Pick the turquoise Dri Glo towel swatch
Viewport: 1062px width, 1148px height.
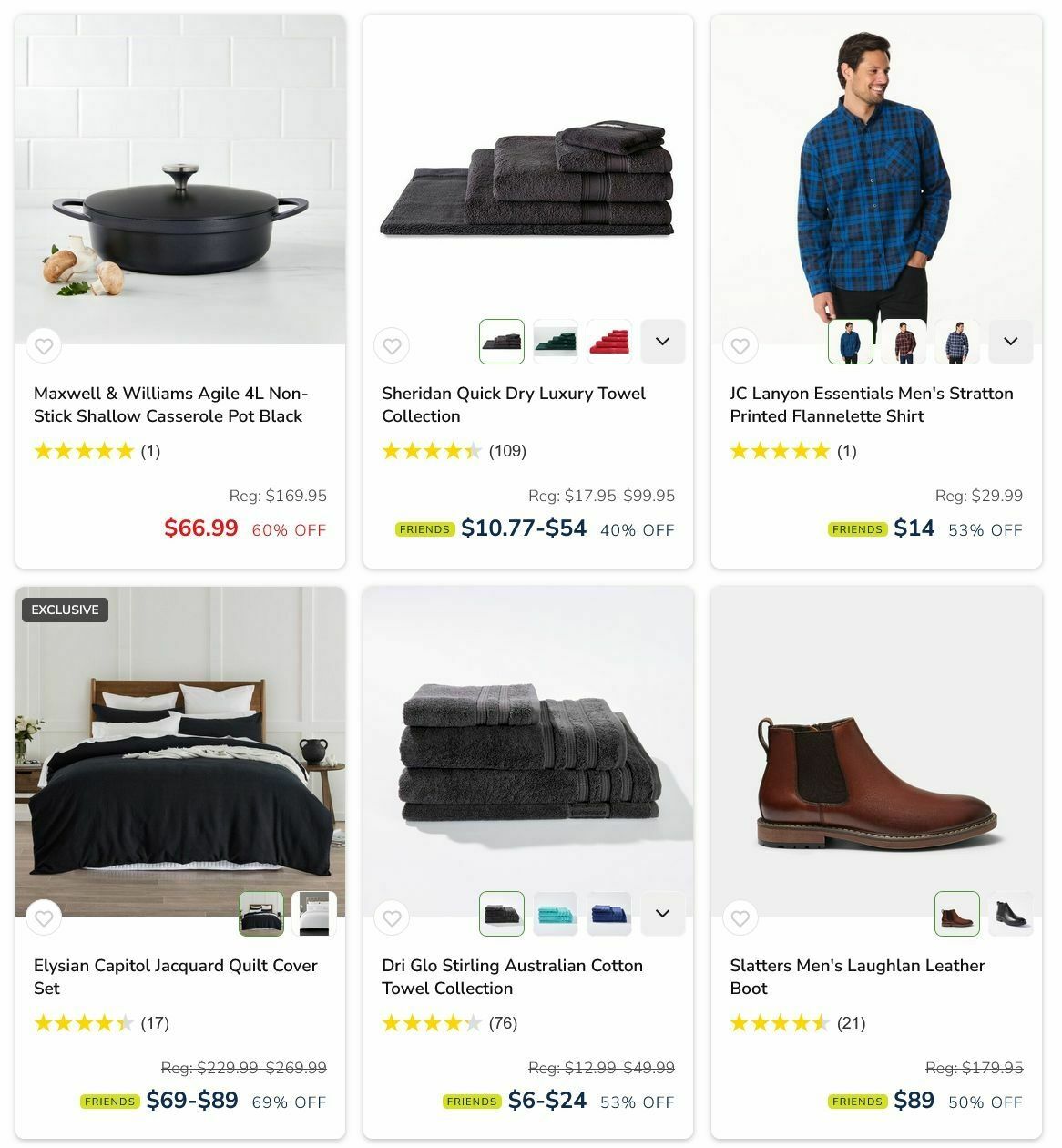556,914
